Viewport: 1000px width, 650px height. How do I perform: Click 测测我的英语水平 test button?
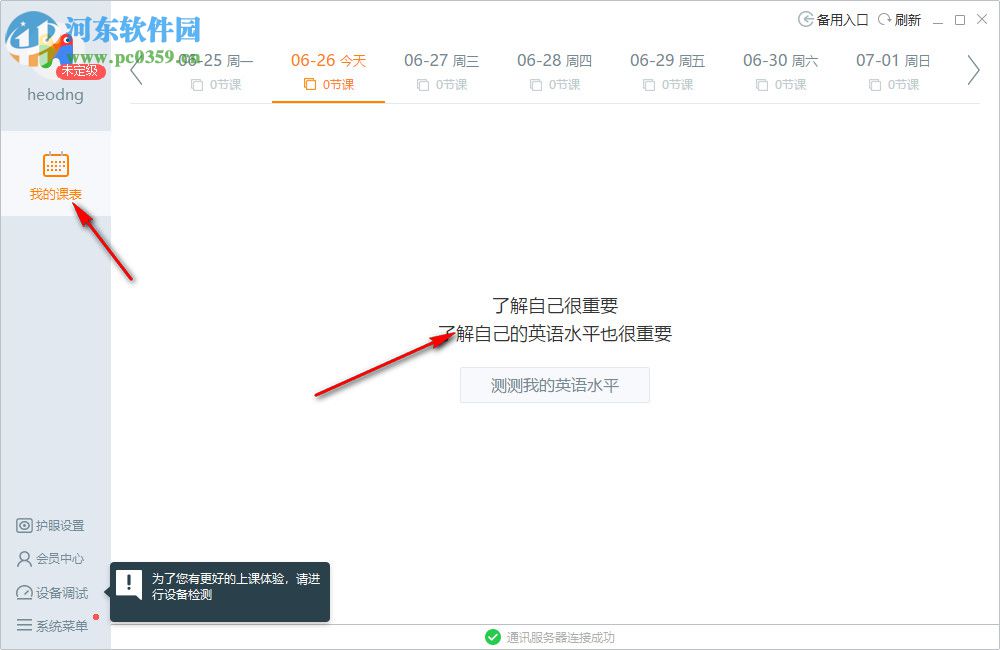pyautogui.click(x=554, y=385)
